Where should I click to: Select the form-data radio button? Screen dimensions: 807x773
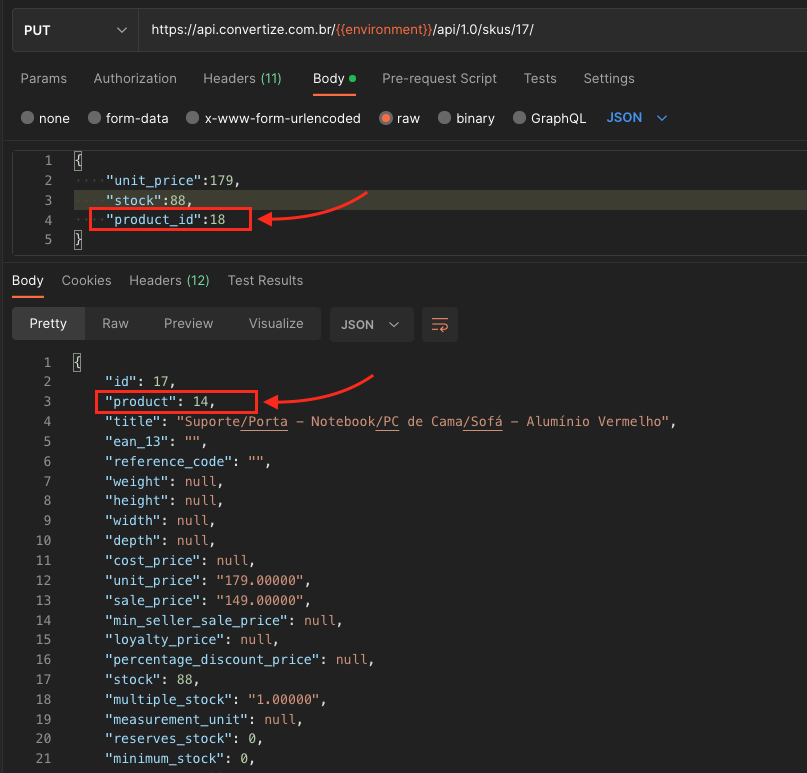click(95, 118)
